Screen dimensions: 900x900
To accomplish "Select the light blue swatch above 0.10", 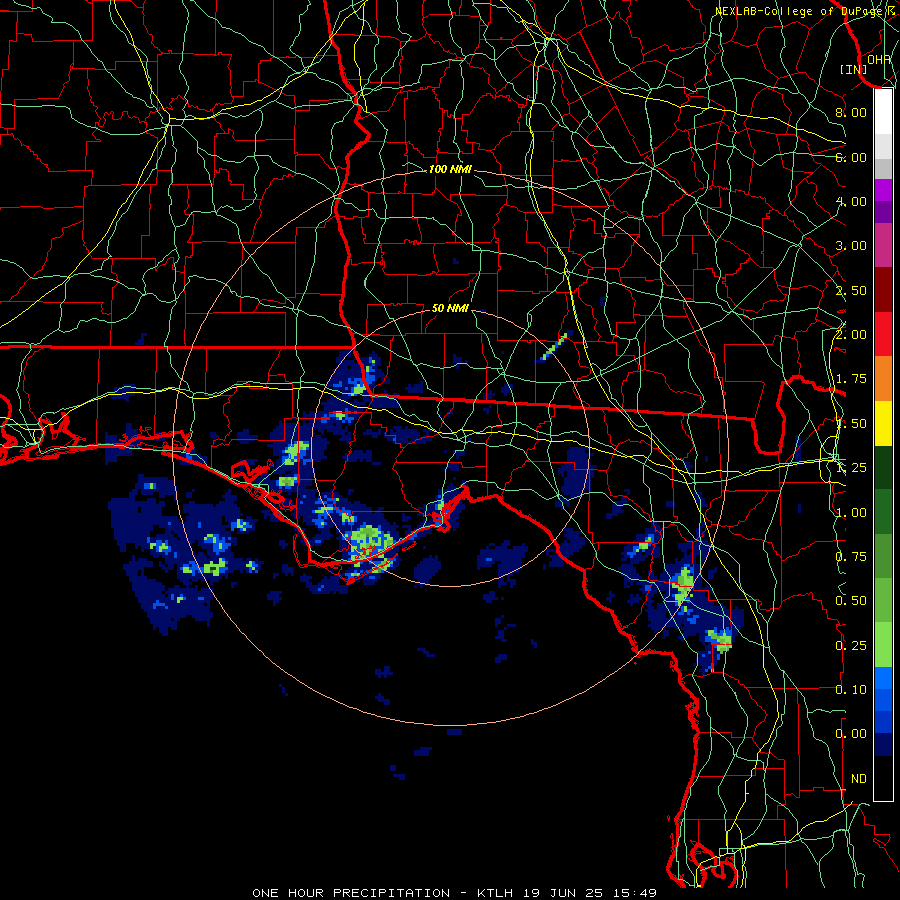I will (x=883, y=678).
